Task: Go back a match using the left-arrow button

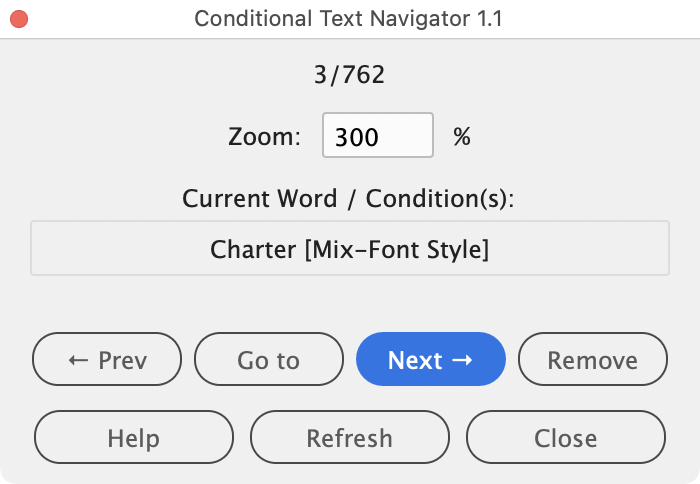Action: click(107, 360)
